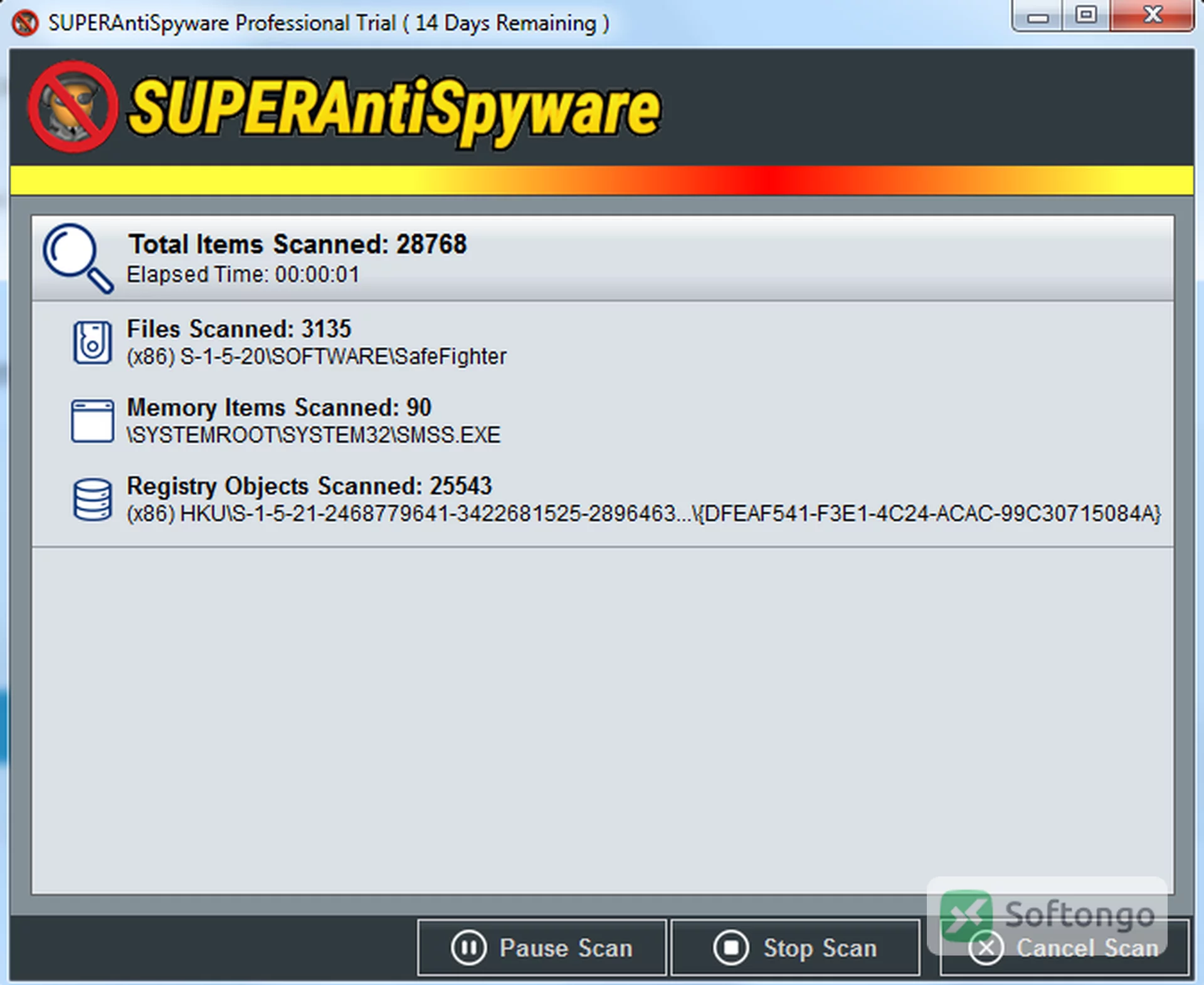Image resolution: width=1204 pixels, height=985 pixels.
Task: Click the Files Scanned disk icon
Action: [x=92, y=342]
